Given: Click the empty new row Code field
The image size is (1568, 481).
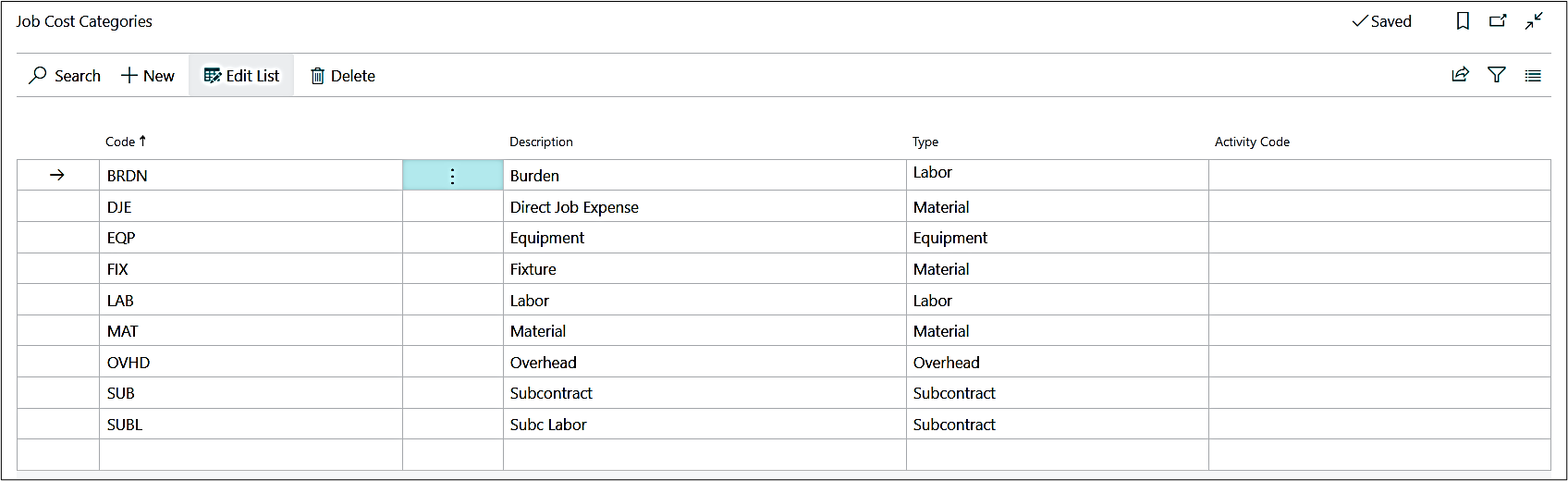Looking at the screenshot, I should (250, 454).
